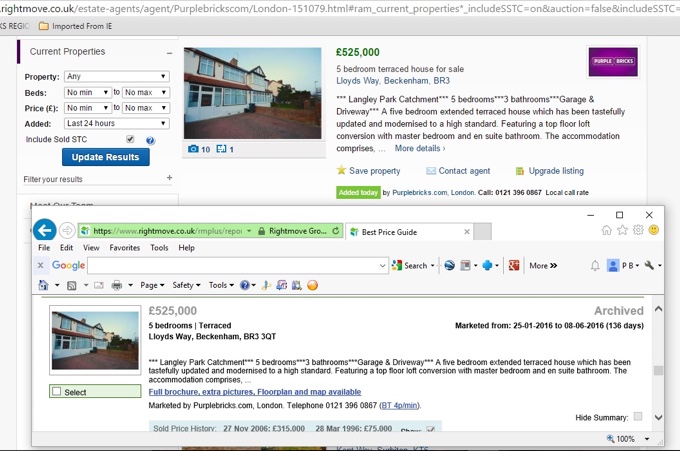This screenshot has width=680, height=451.
Task: Refresh the page in IE address bar
Action: pos(336,231)
